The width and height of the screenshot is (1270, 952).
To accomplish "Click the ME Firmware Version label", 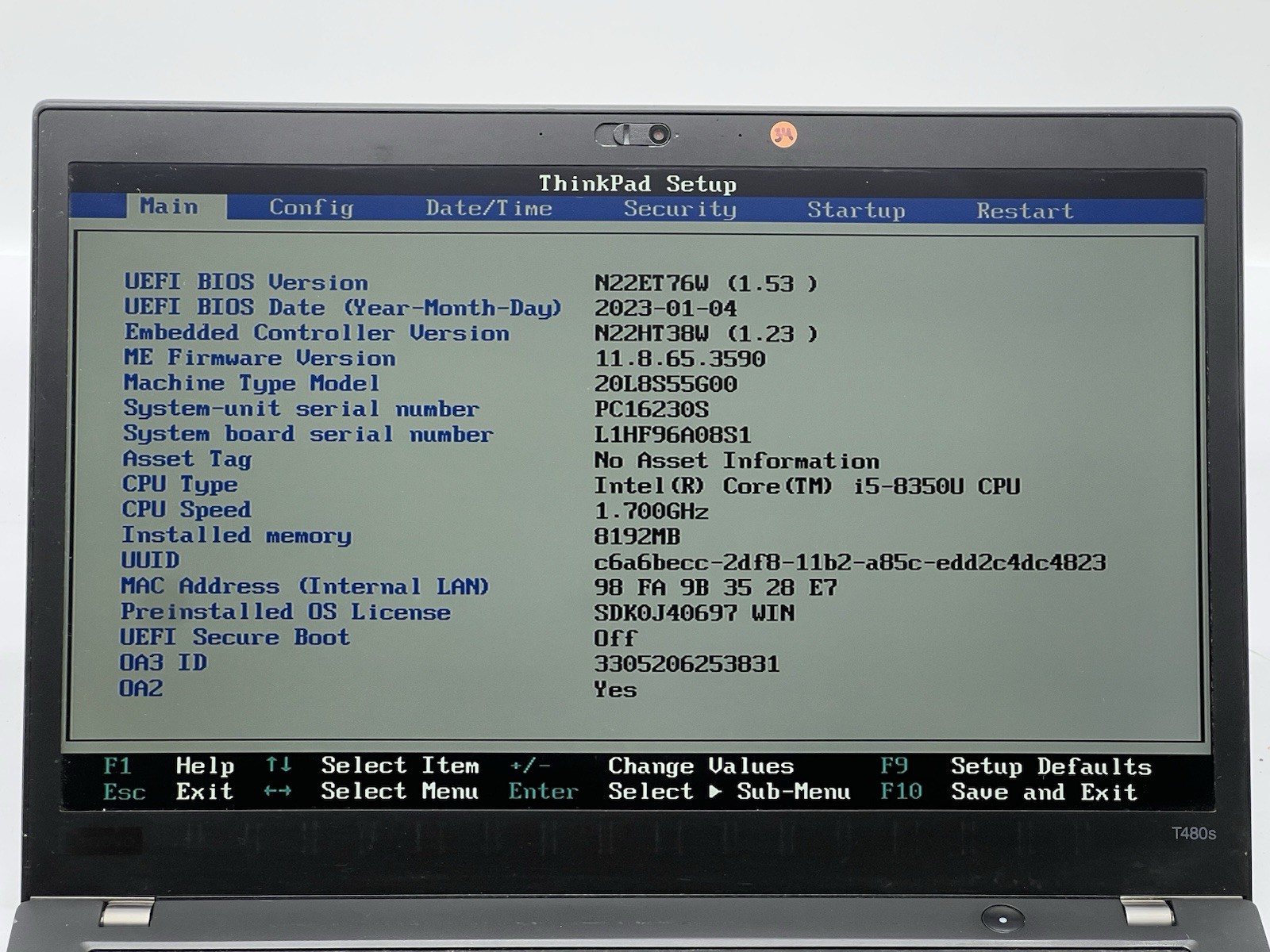I will [x=260, y=358].
